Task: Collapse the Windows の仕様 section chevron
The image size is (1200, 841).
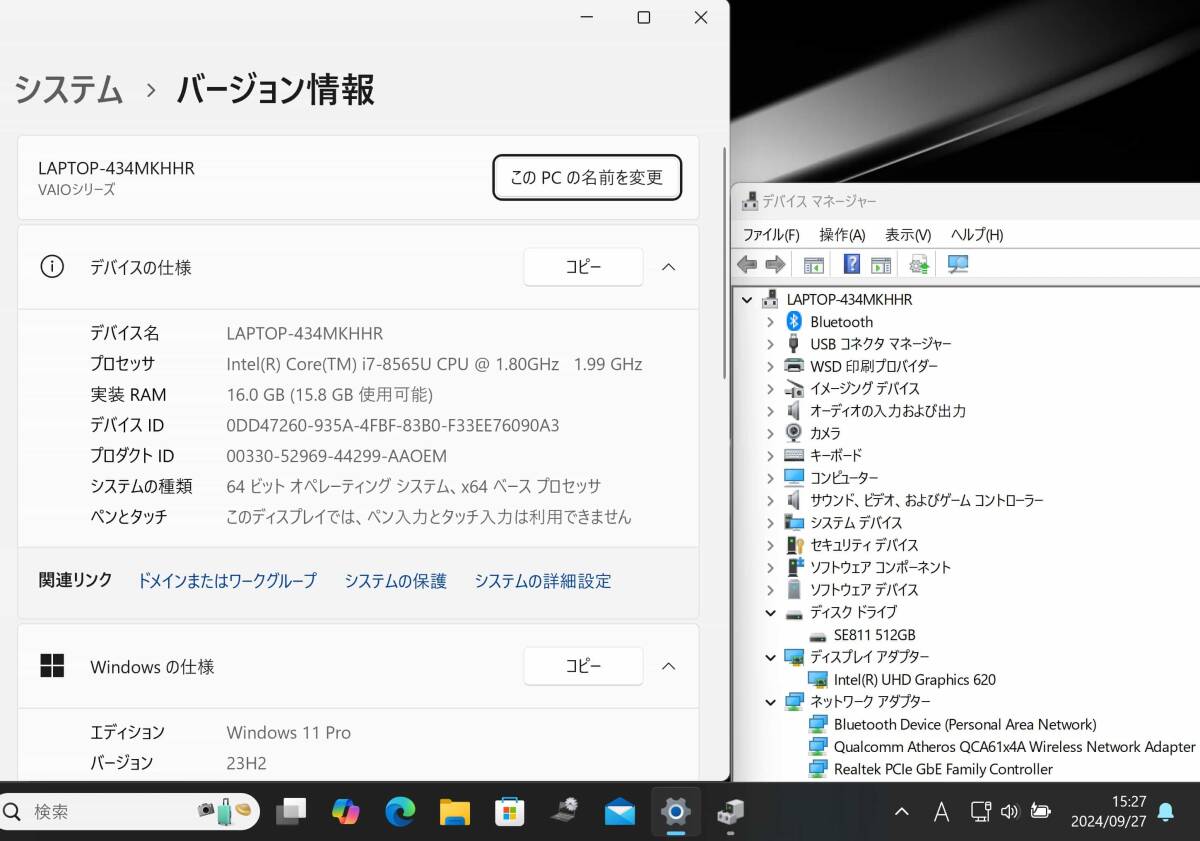Action: click(669, 666)
